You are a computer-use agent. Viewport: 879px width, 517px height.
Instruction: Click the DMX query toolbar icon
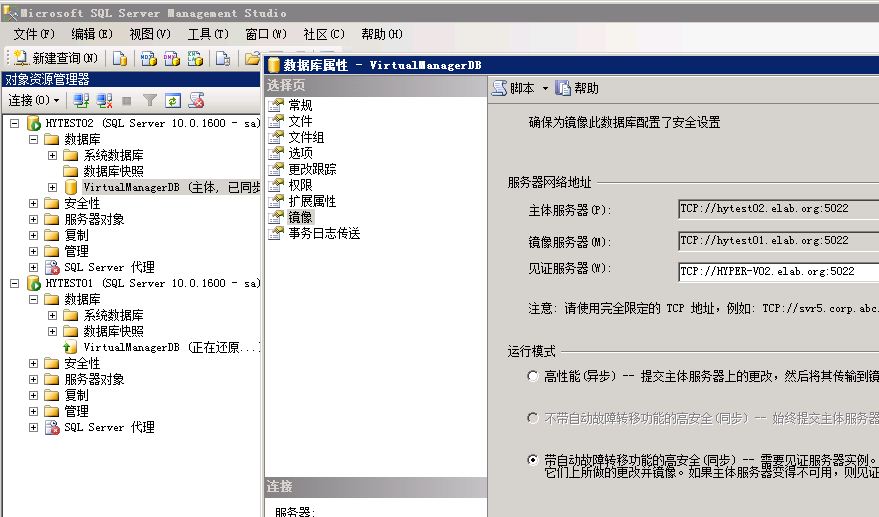click(172, 58)
